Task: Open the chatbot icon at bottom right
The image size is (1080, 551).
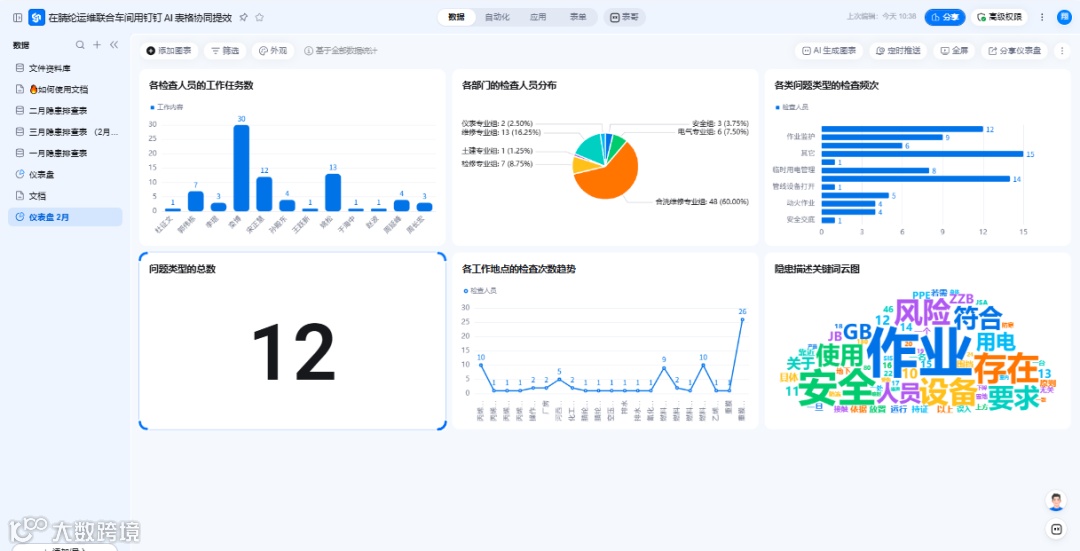Action: (1056, 529)
